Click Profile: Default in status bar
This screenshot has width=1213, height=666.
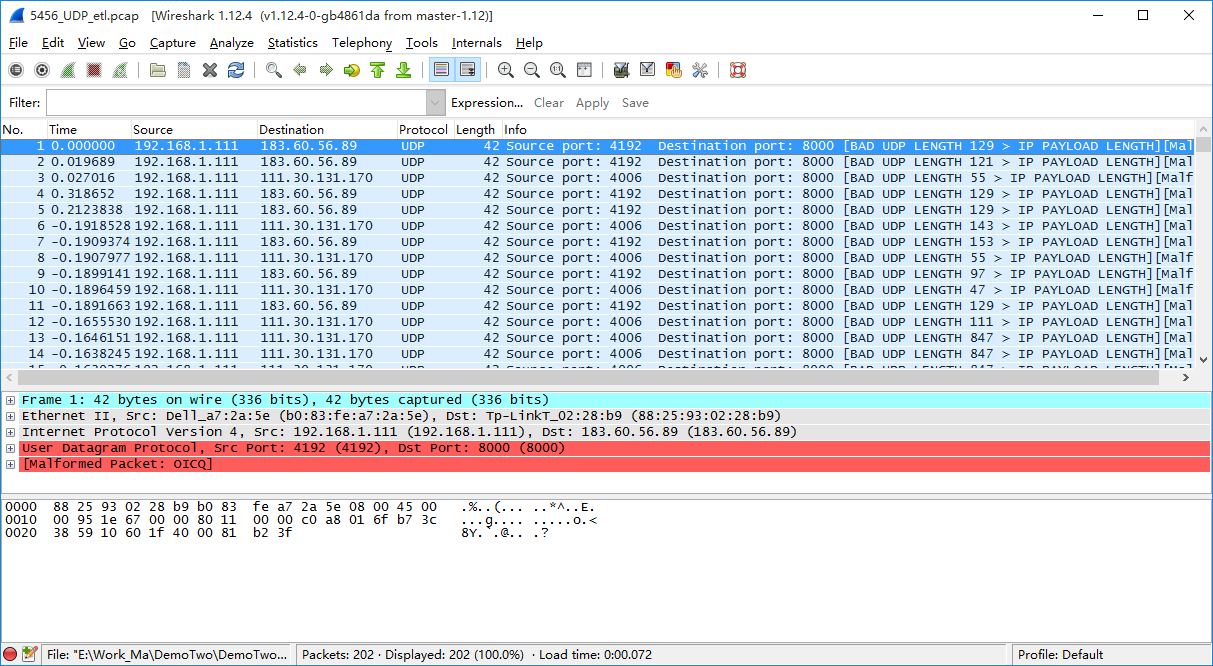pyautogui.click(x=1060, y=655)
